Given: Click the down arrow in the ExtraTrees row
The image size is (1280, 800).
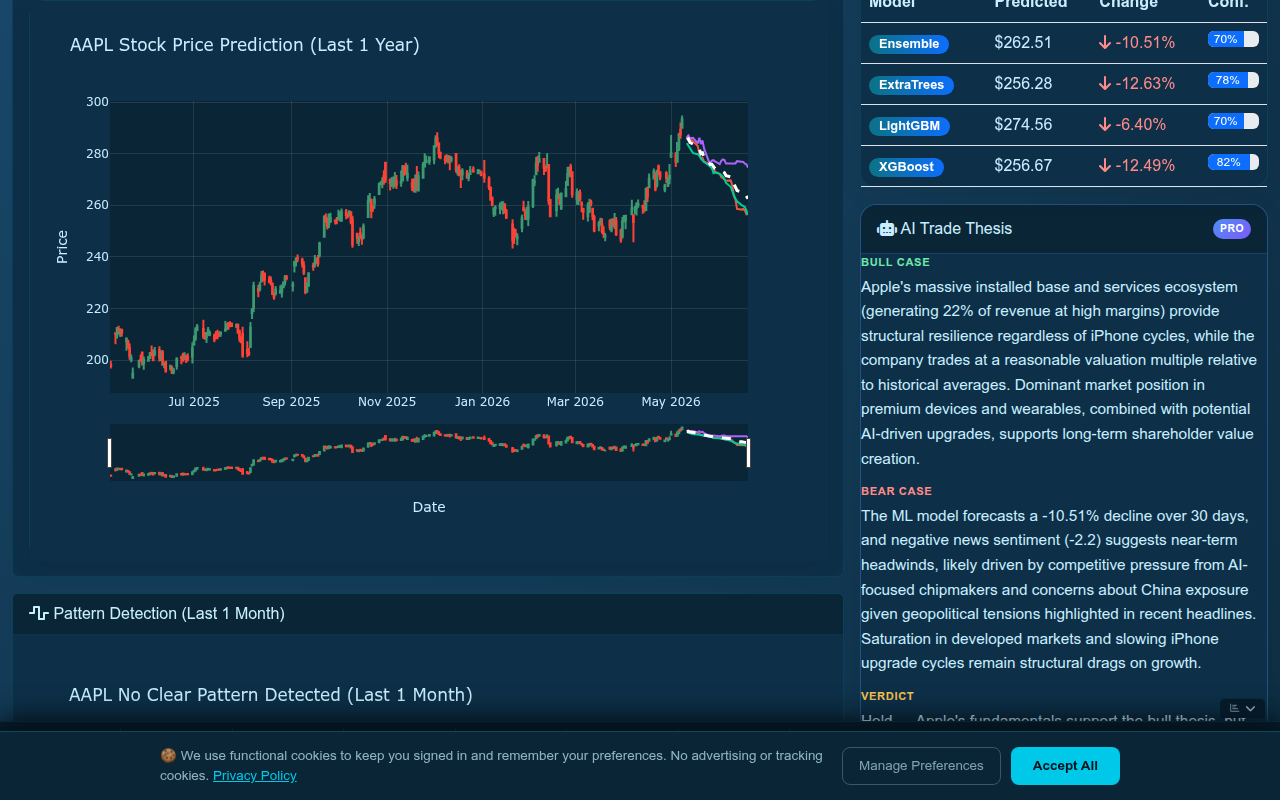Looking at the screenshot, I should click(1105, 84).
